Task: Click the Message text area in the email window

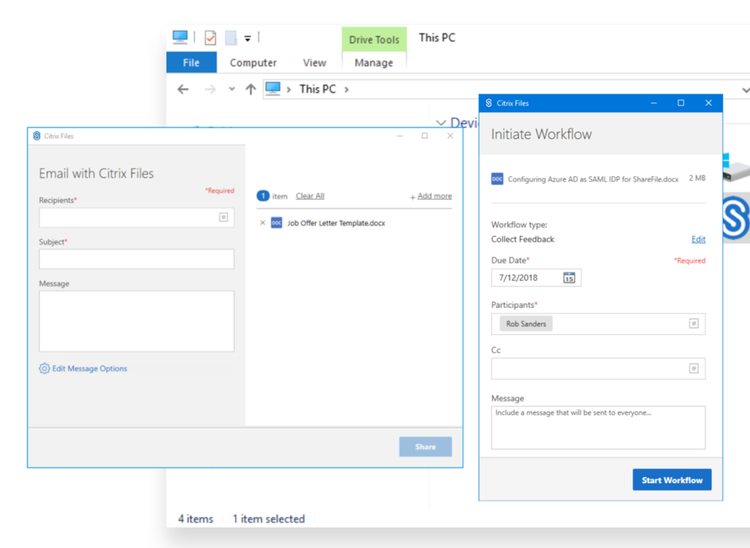Action: point(136,321)
